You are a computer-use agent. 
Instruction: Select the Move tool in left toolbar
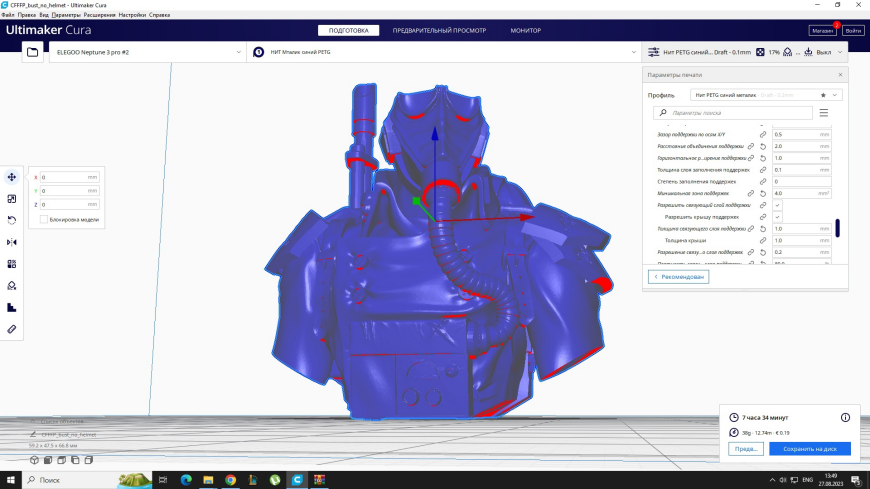coord(12,177)
